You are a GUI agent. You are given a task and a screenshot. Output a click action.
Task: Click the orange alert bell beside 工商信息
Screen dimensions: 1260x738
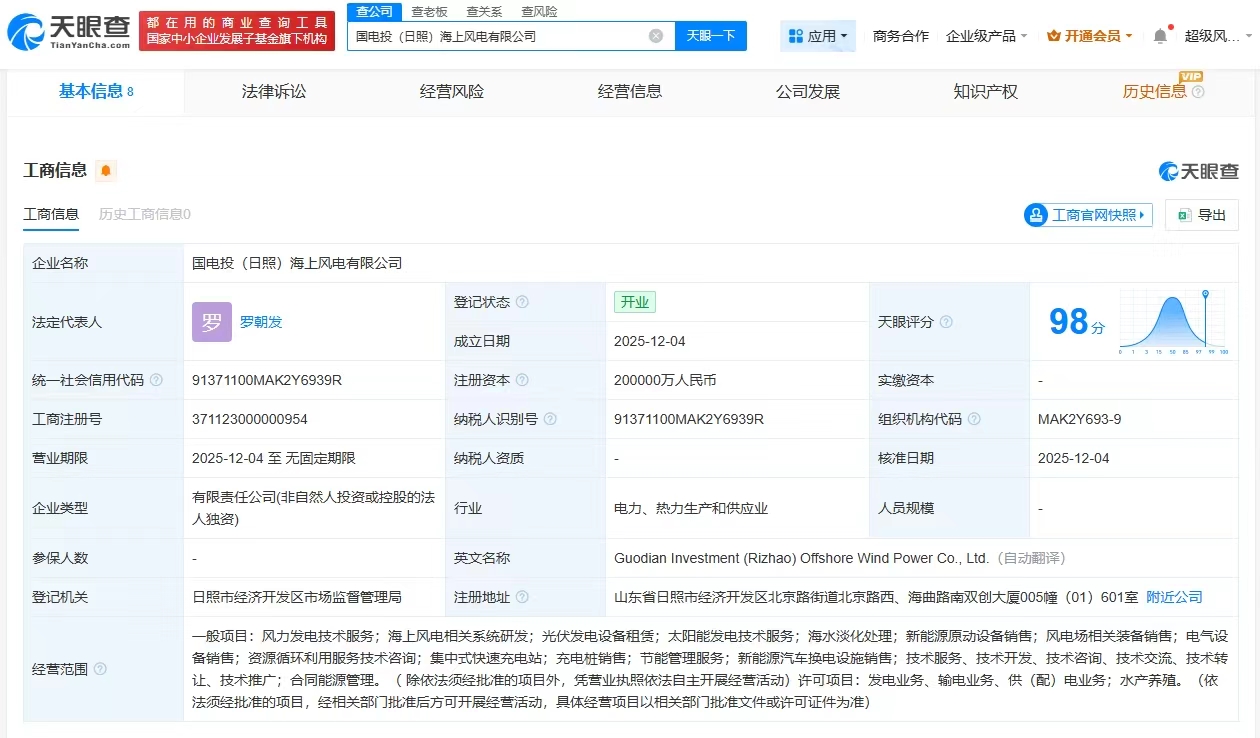(106, 171)
